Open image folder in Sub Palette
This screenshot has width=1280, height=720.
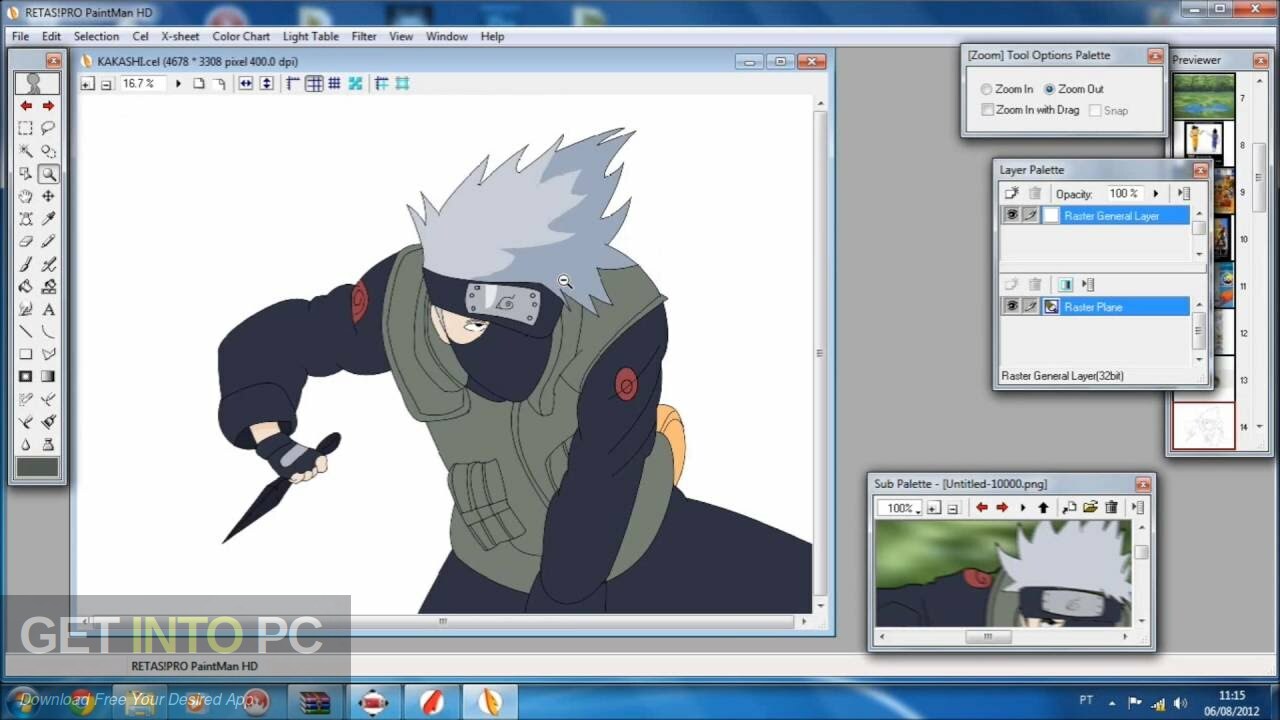coord(1090,507)
